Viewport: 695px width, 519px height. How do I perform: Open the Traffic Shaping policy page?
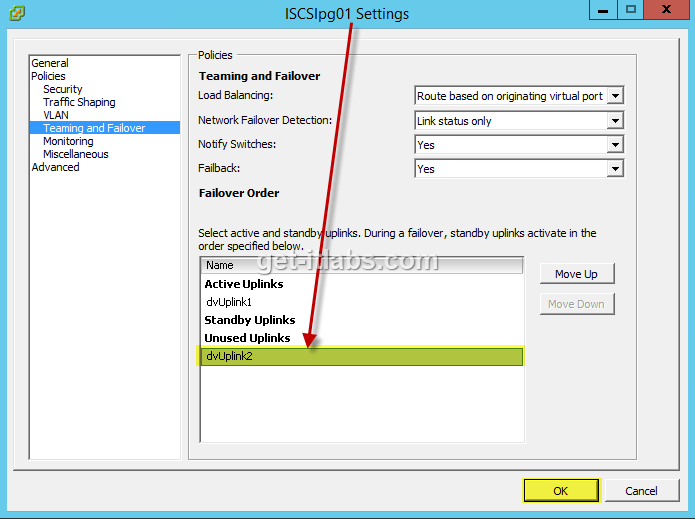click(79, 102)
